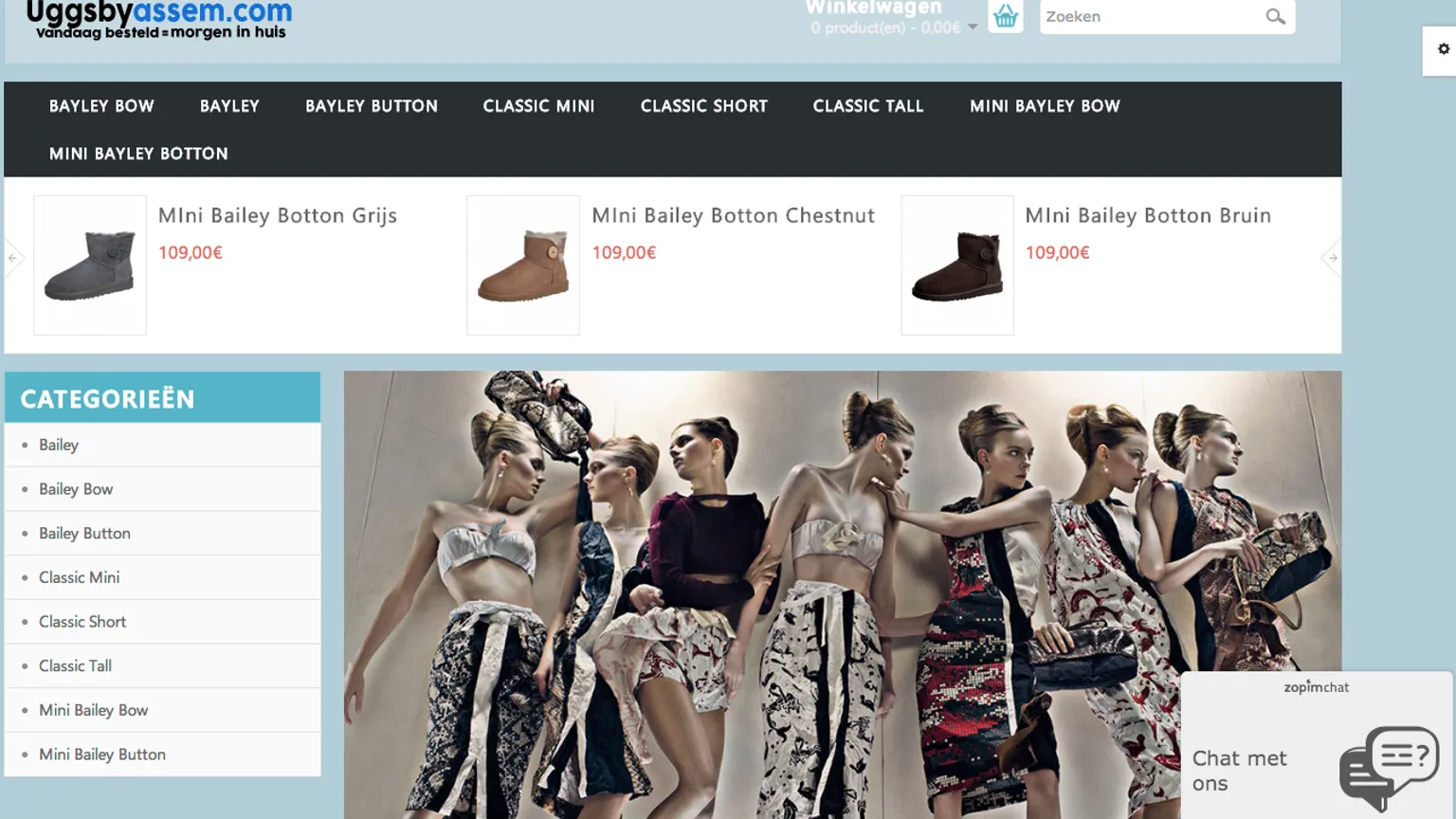Click the shopping basket icon
Screen dimensions: 1456x819
[1005, 16]
